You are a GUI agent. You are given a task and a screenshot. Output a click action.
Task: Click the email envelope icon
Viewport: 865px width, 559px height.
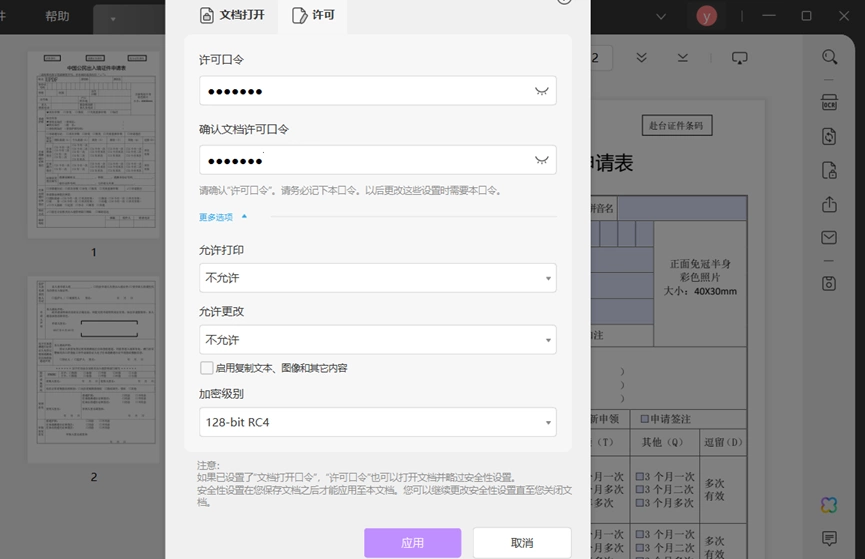click(829, 237)
